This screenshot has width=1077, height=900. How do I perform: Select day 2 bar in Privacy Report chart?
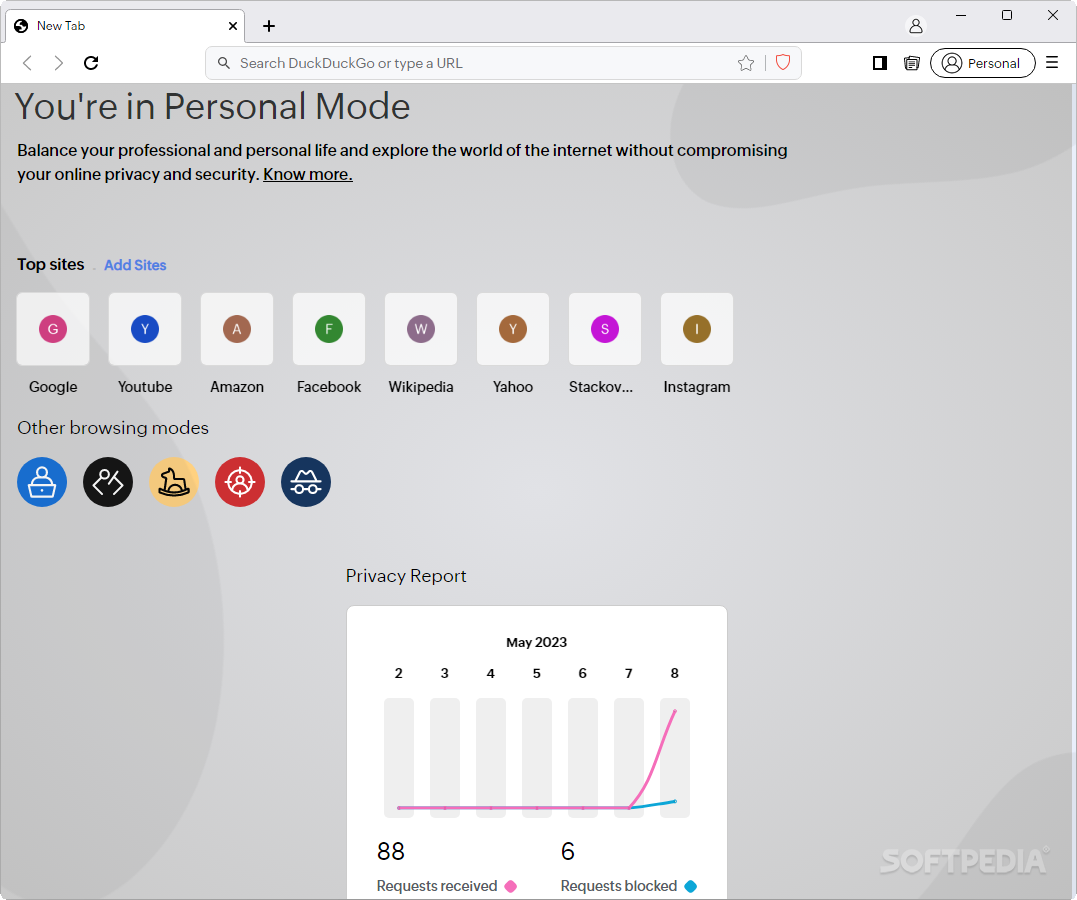[x=398, y=758]
